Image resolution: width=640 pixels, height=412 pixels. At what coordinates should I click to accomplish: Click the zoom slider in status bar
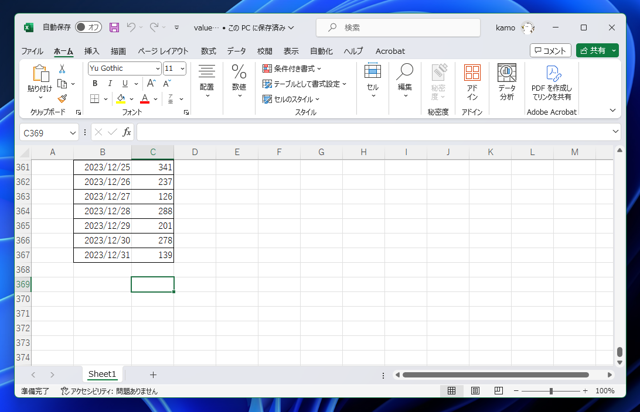(x=551, y=391)
